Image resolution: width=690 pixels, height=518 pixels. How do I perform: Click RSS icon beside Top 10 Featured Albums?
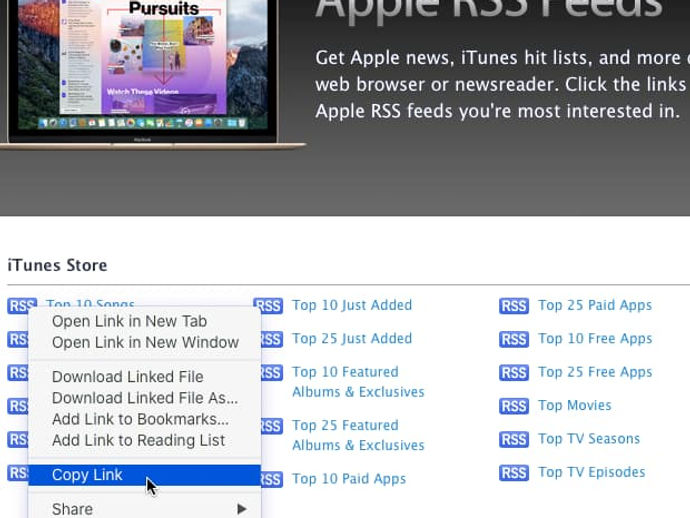pos(272,373)
